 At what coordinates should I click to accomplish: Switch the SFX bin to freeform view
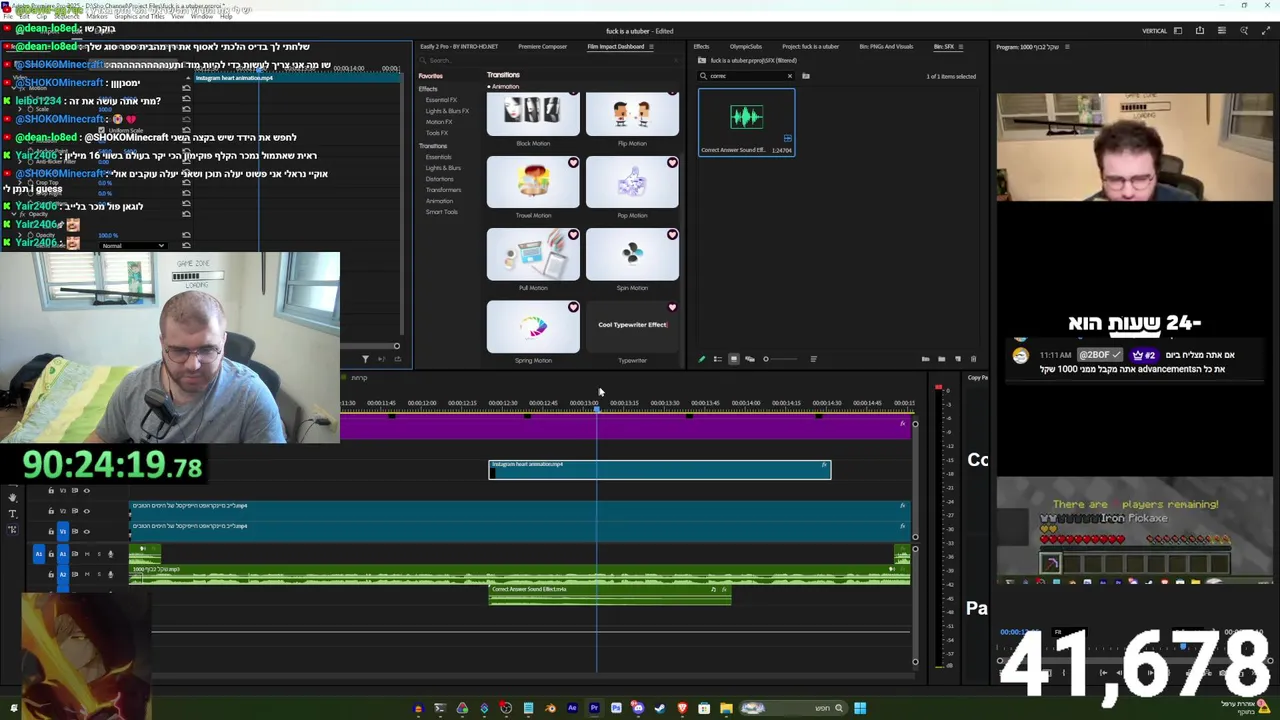tap(749, 359)
